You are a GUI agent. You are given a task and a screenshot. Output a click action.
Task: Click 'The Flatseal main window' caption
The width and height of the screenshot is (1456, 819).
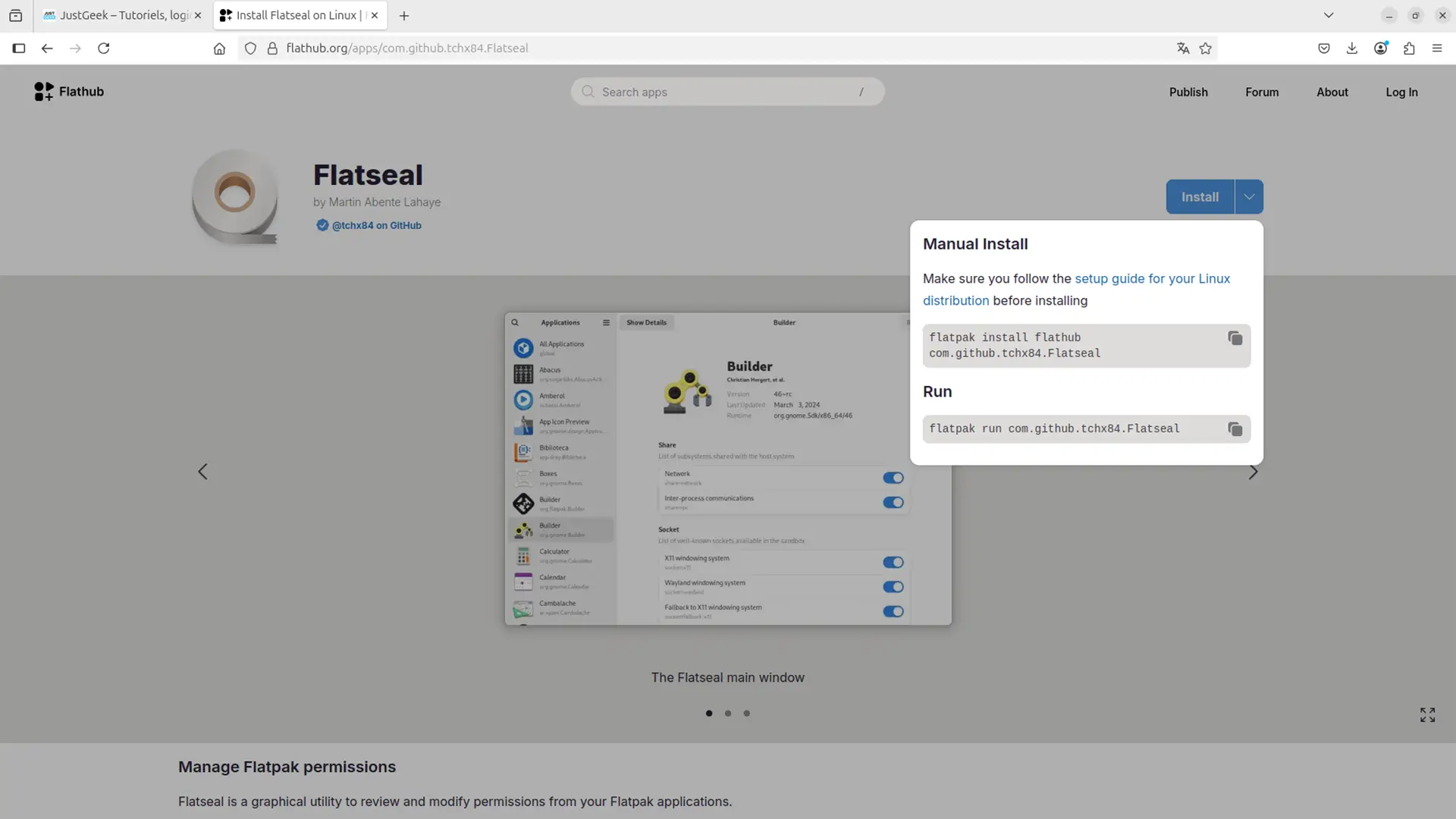pos(728,678)
